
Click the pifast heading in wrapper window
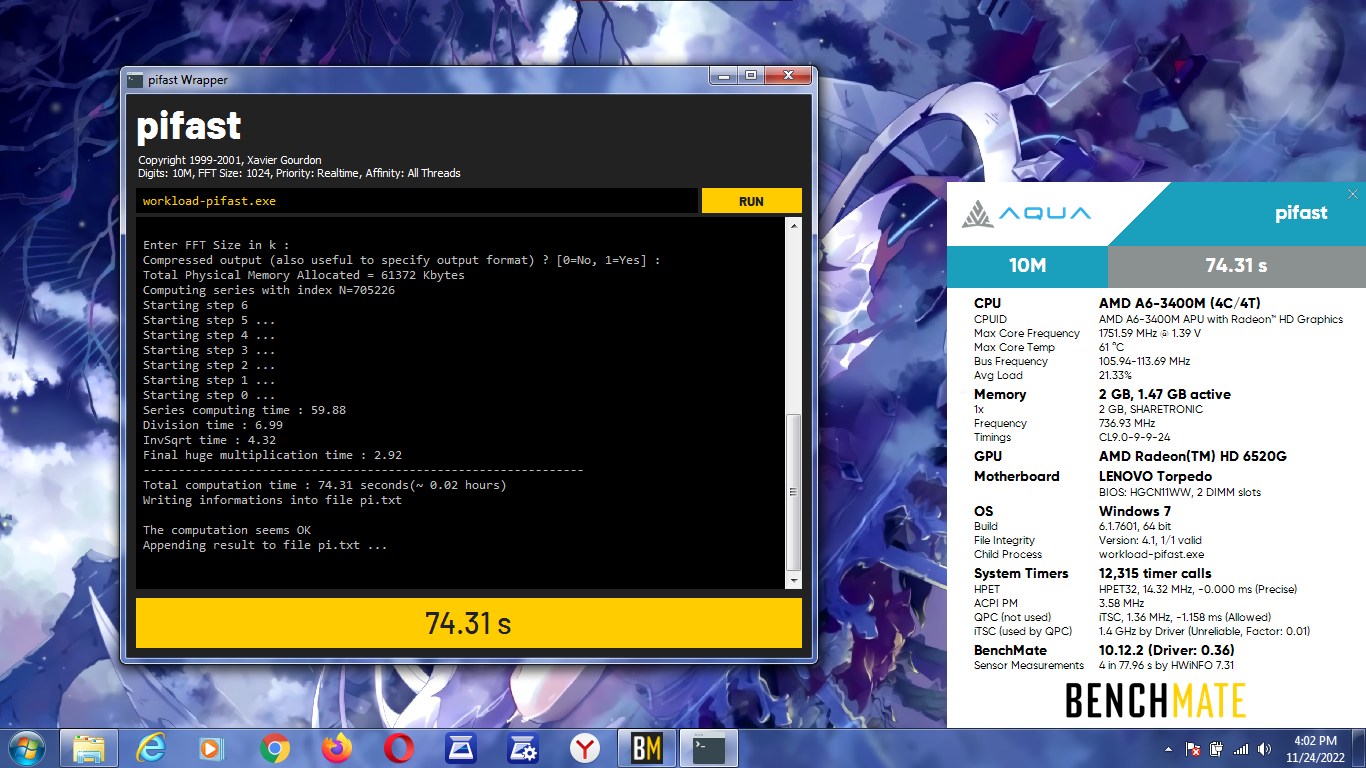pyautogui.click(x=189, y=126)
